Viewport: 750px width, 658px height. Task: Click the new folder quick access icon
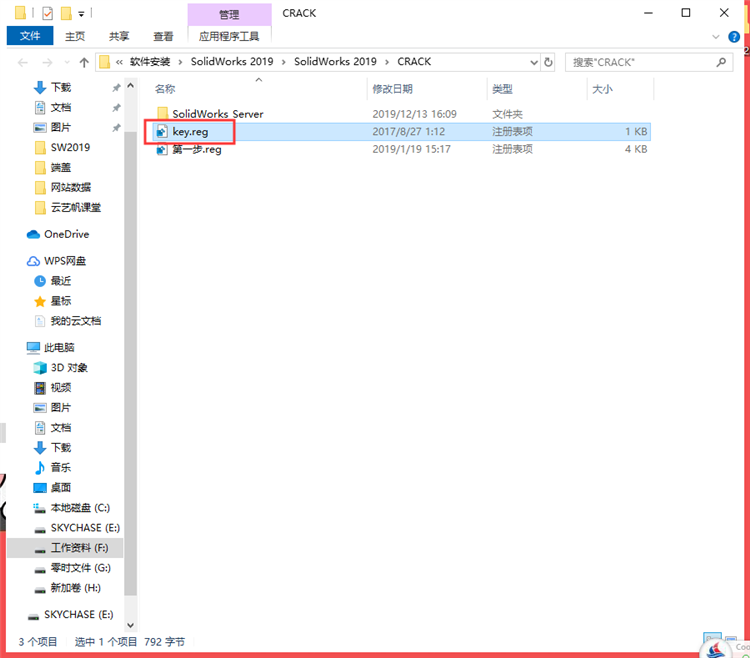click(66, 13)
